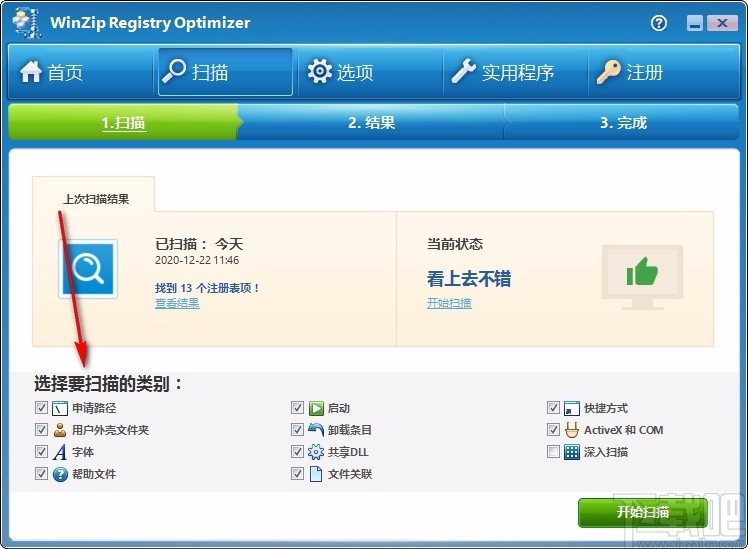The image size is (748, 549).
Task: Uncheck the 帮助文件 checkbox
Action: 42,473
